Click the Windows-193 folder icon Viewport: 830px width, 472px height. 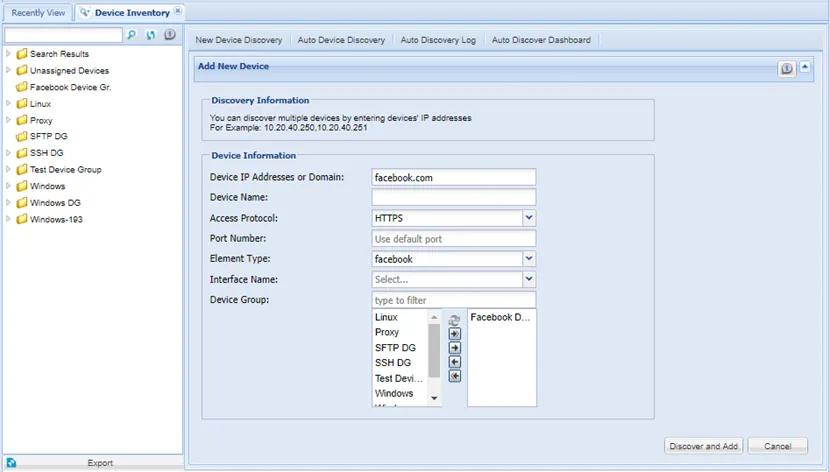[x=22, y=219]
